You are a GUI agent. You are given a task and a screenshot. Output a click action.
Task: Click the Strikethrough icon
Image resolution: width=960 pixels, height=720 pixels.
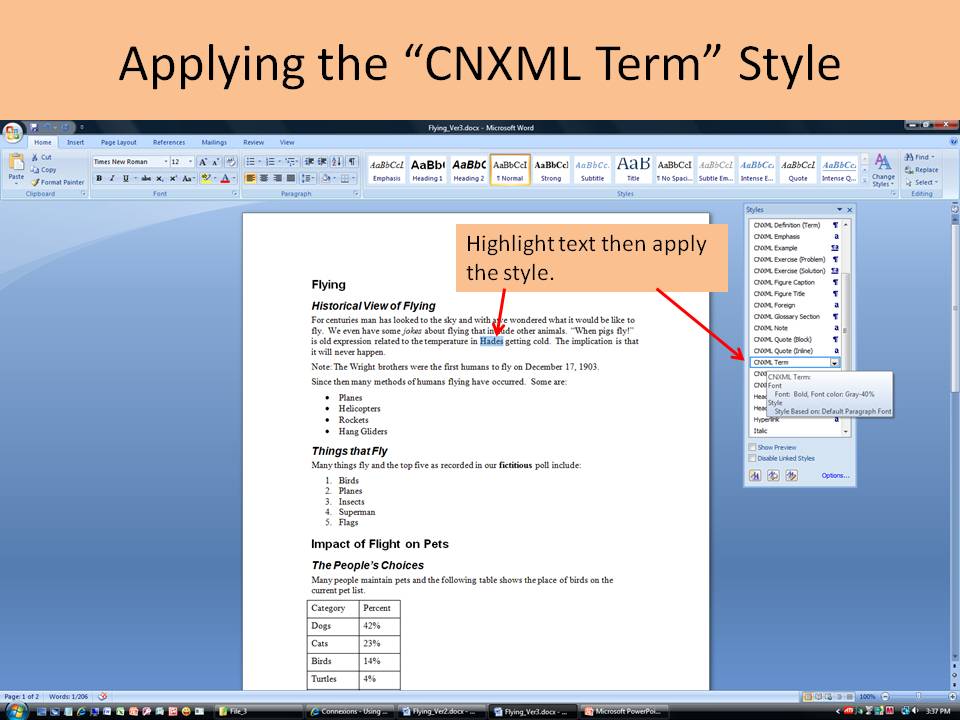(x=146, y=178)
